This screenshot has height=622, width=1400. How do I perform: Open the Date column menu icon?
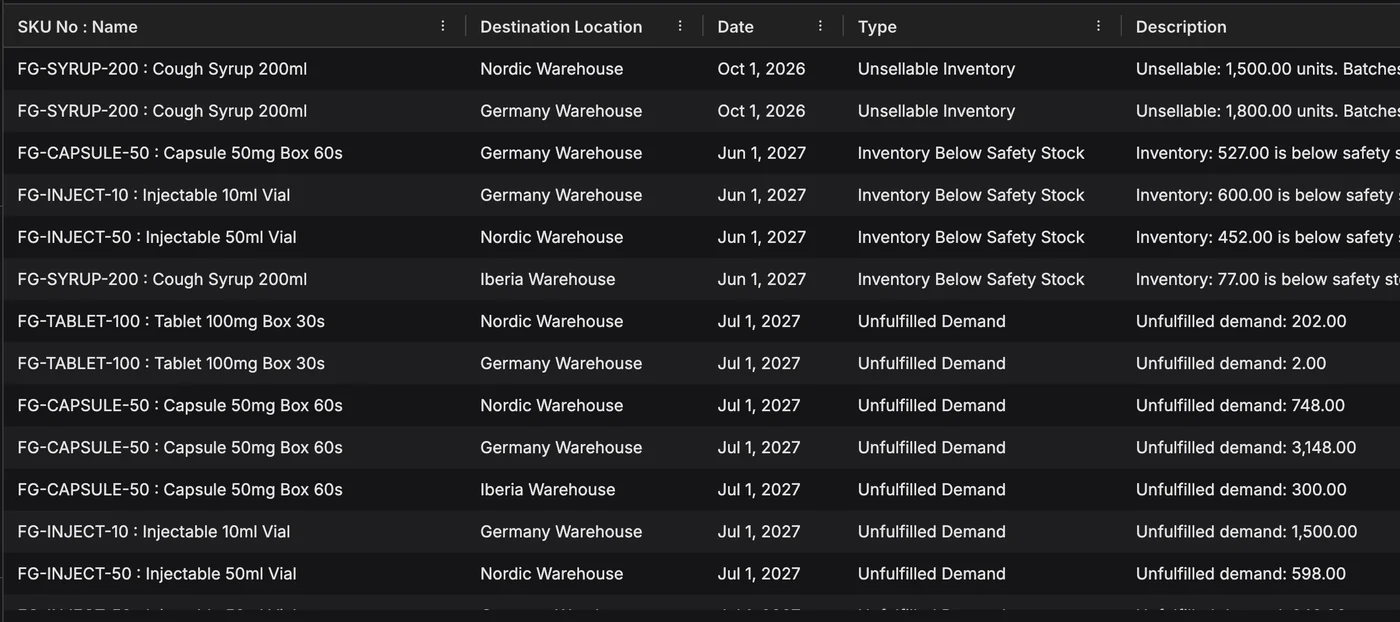[x=820, y=26]
